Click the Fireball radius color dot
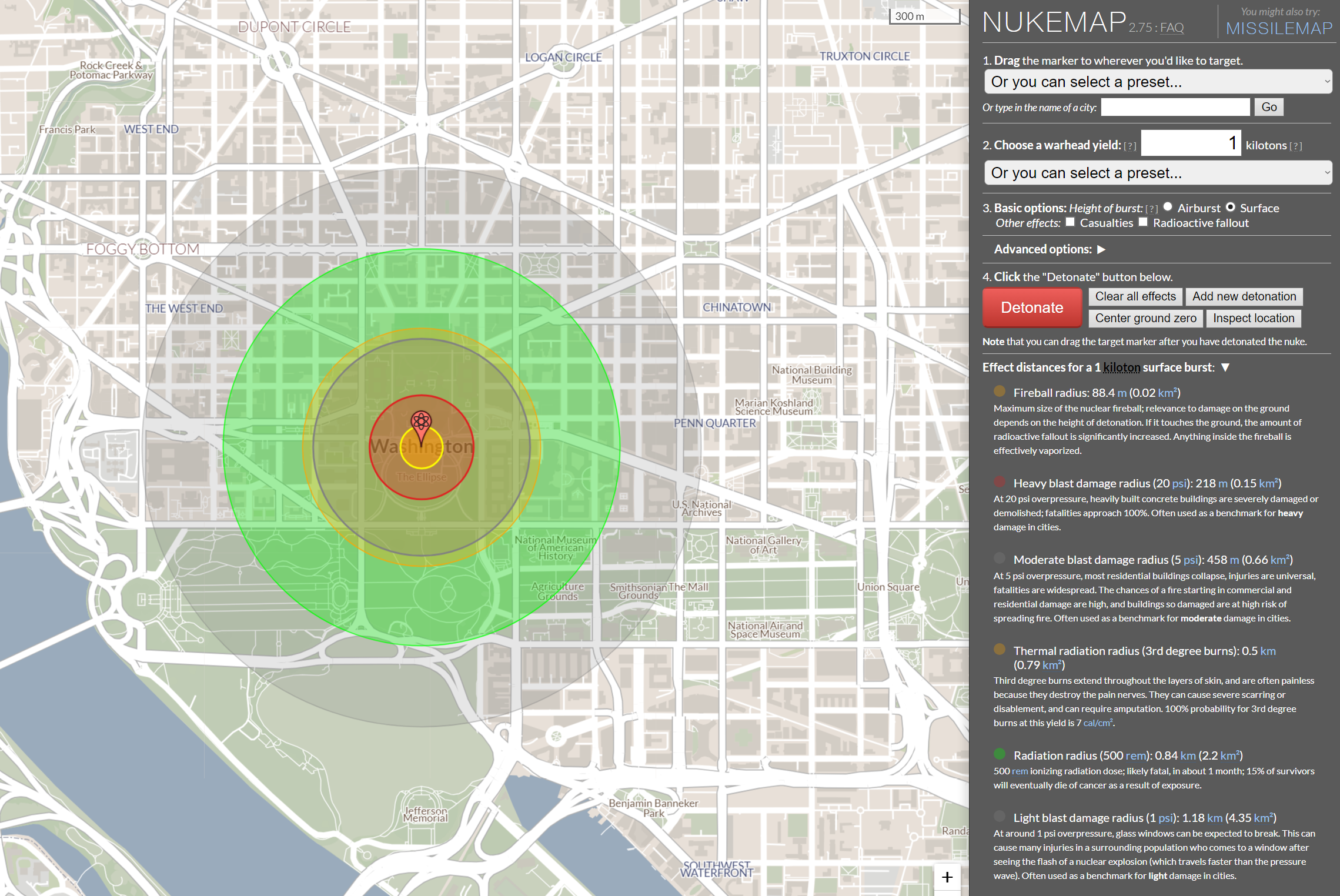The image size is (1340, 896). point(999,392)
